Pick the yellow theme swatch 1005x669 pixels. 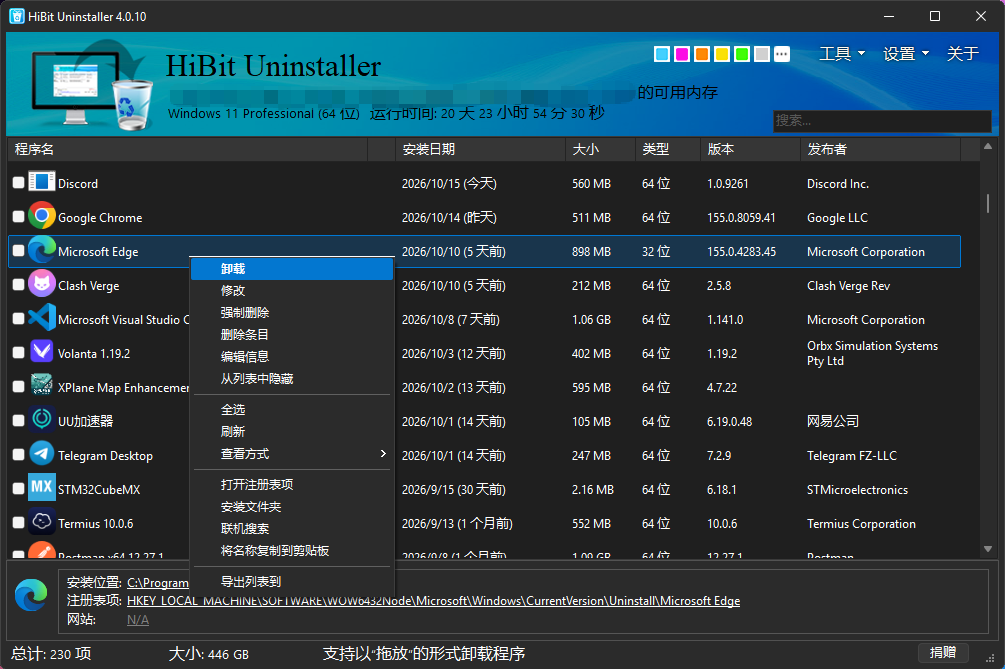click(722, 54)
